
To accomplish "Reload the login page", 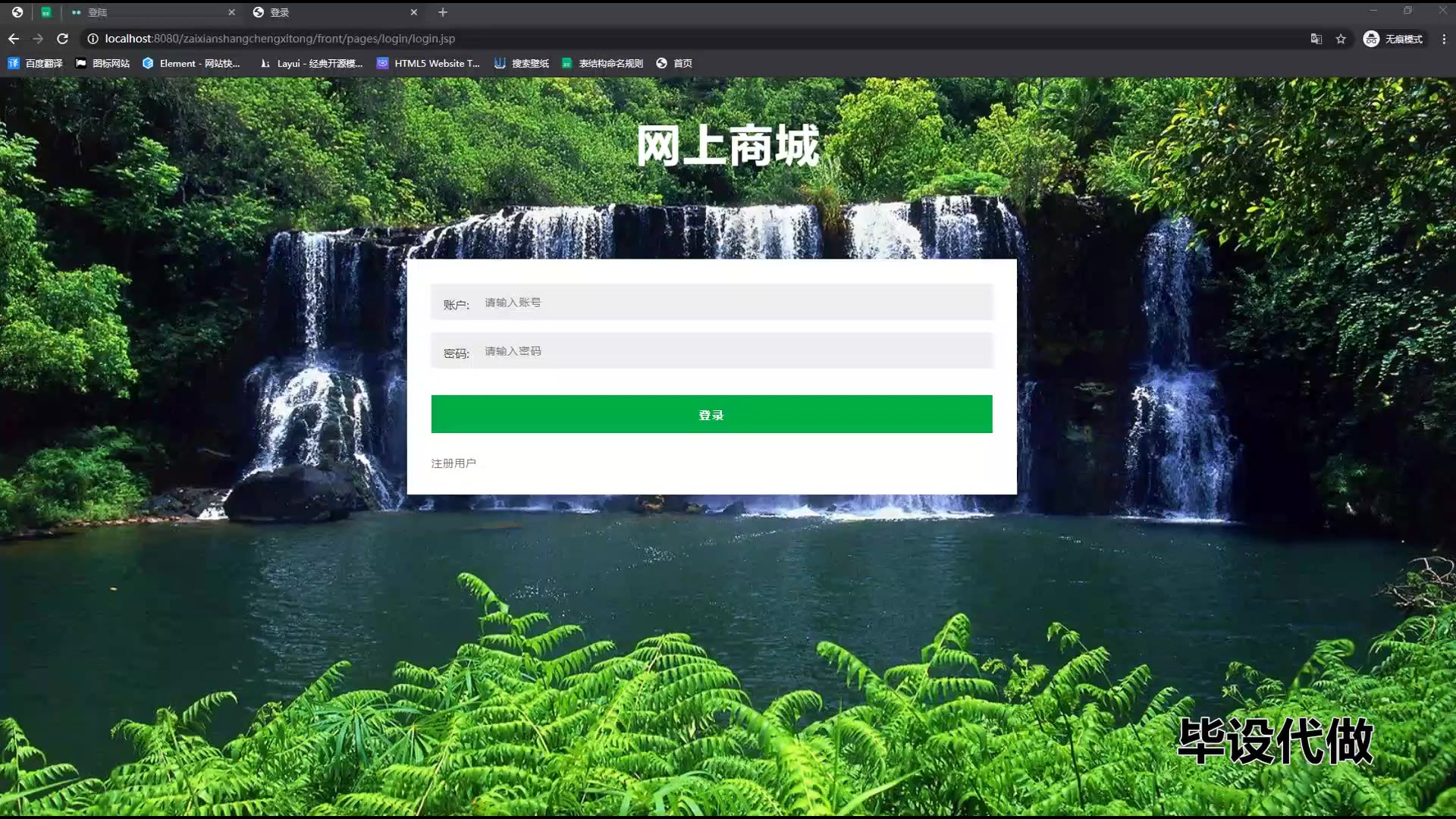I will pyautogui.click(x=63, y=39).
